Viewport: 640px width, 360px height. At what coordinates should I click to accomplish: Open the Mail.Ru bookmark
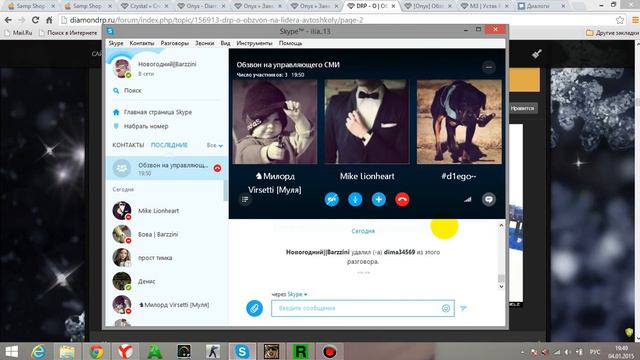(19, 33)
